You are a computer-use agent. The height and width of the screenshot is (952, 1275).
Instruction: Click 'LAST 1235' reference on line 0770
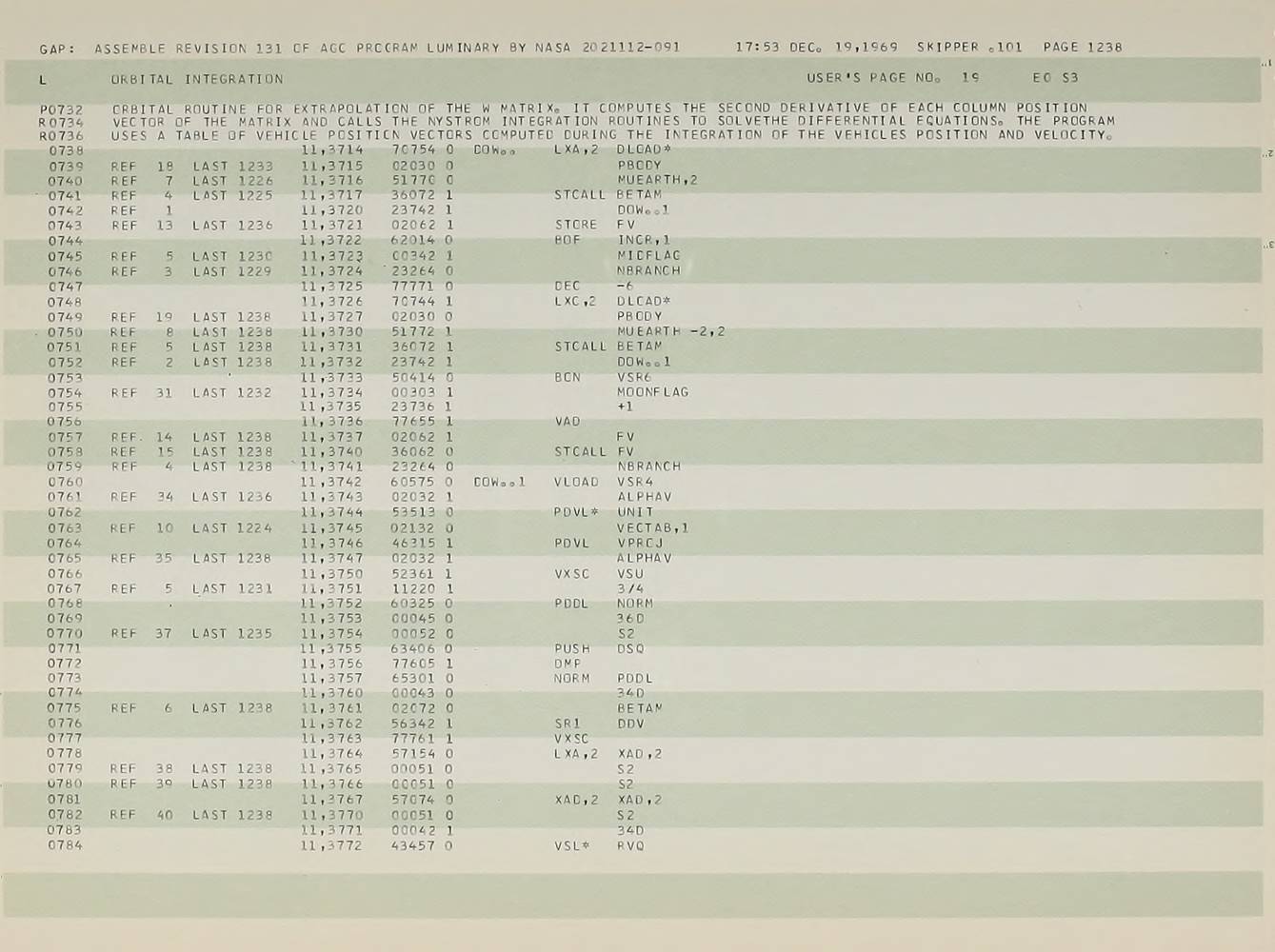click(x=232, y=633)
